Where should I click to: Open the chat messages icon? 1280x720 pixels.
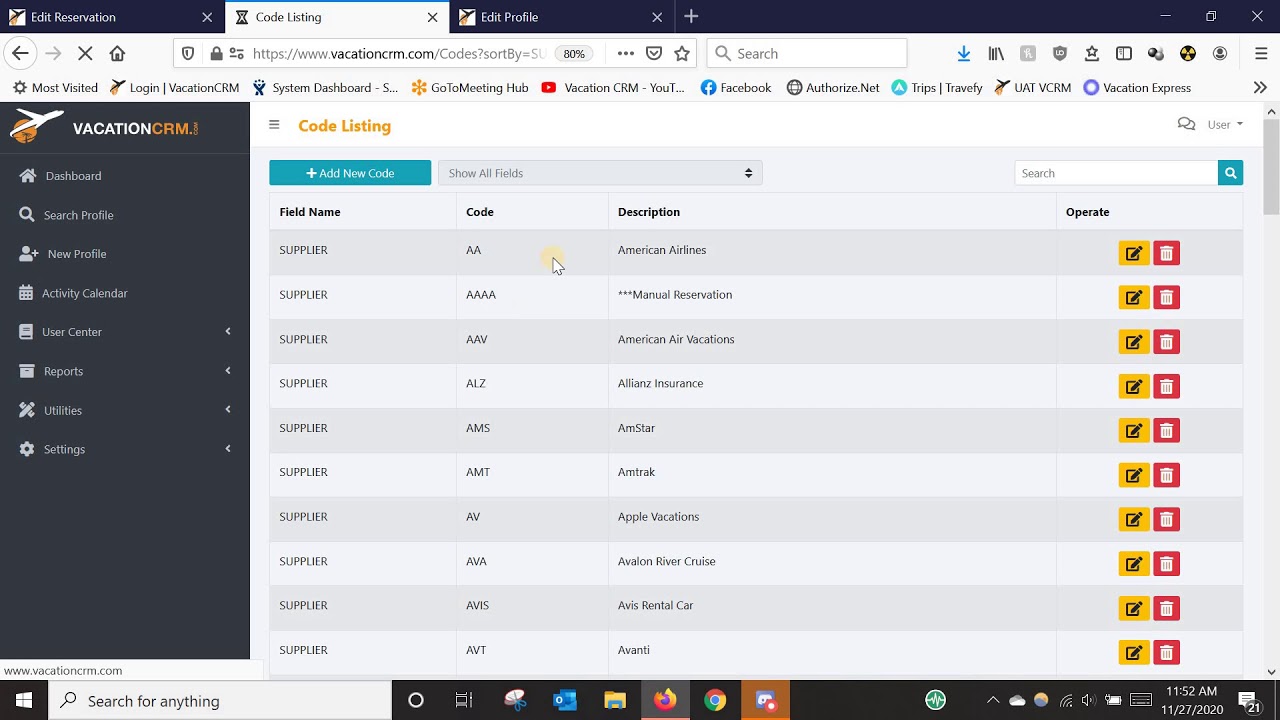pos(1186,125)
